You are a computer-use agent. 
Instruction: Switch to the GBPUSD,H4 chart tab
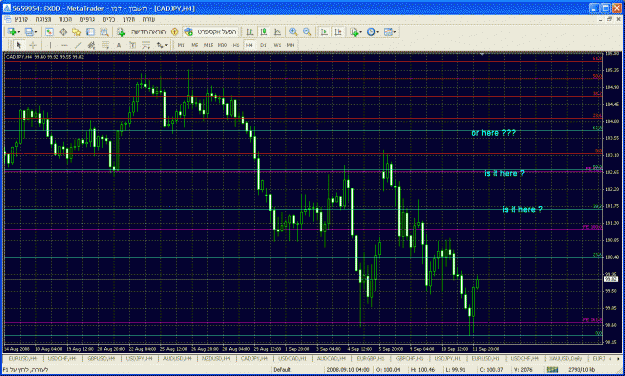pos(101,359)
